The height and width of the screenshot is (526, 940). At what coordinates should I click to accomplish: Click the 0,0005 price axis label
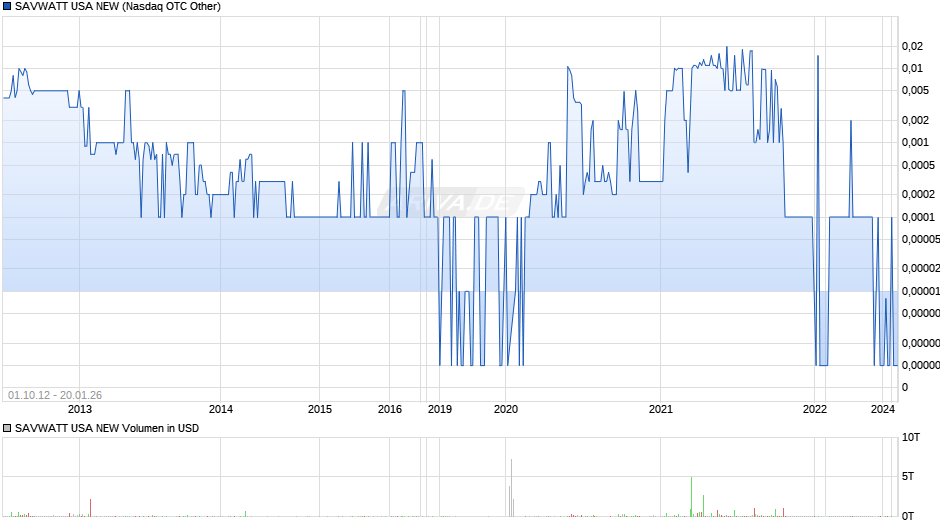[918, 165]
